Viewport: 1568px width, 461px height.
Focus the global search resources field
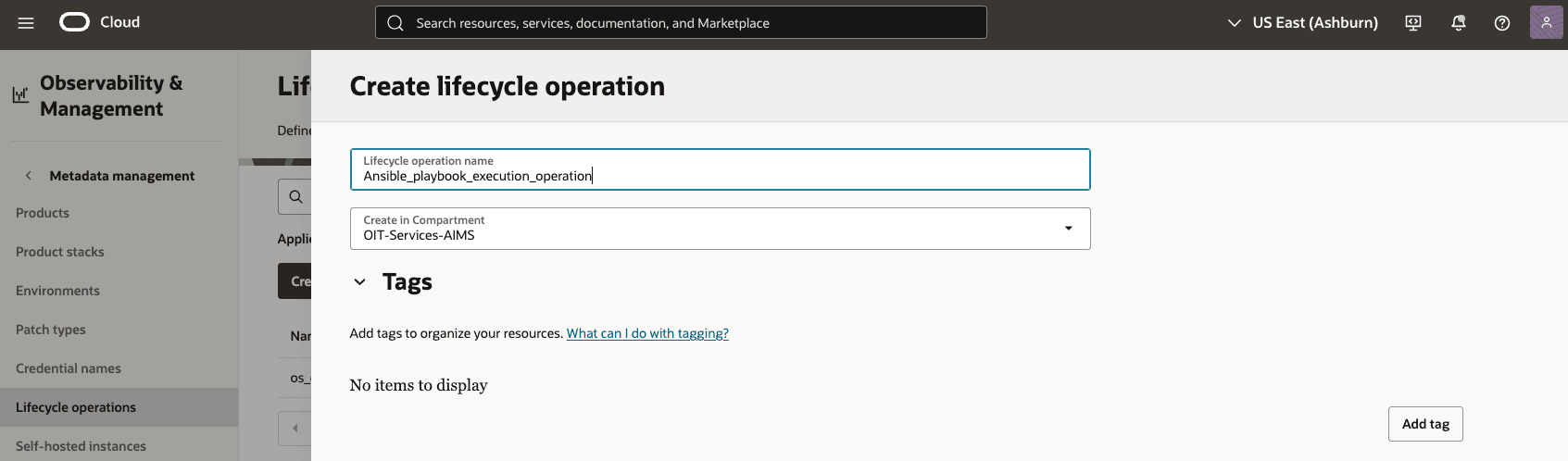tap(681, 23)
